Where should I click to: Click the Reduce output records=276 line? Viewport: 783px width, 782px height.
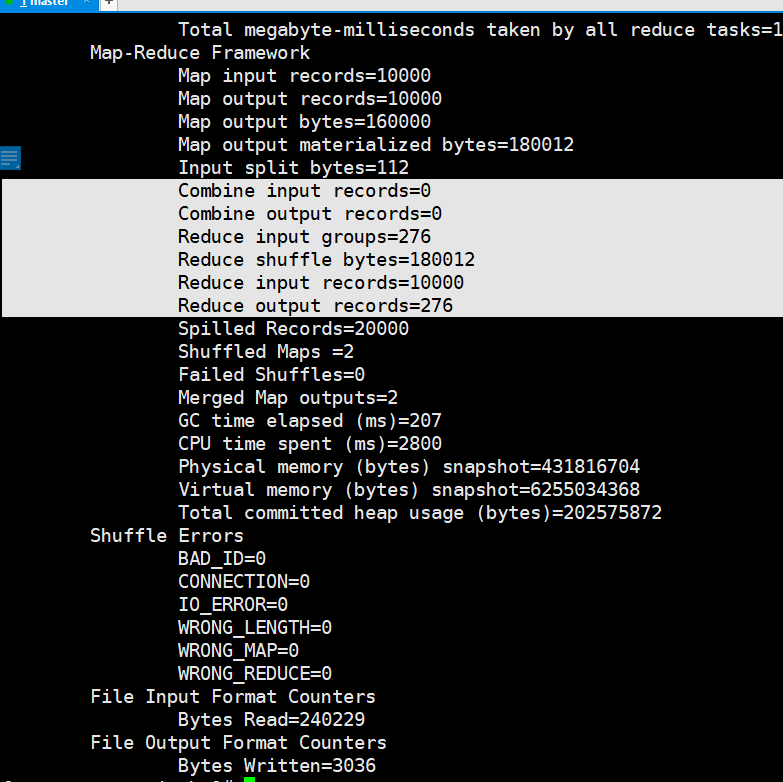[x=315, y=306]
